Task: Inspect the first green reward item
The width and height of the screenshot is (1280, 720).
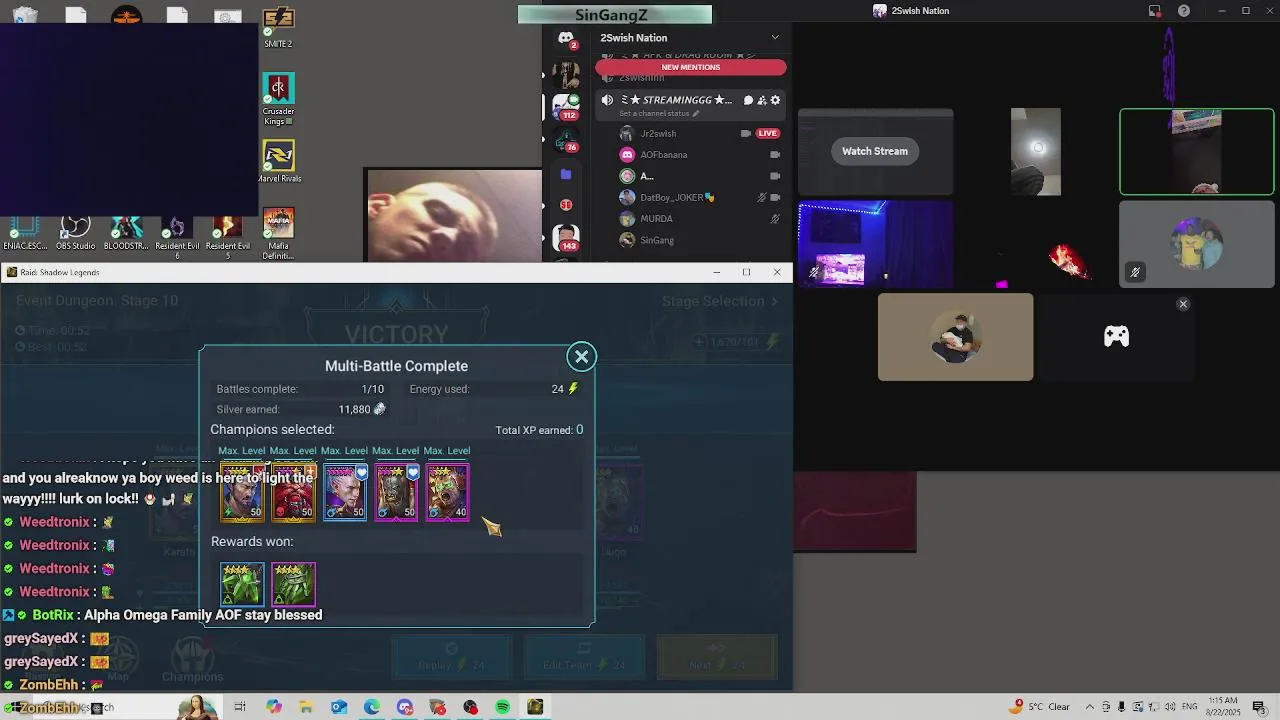Action: pos(242,584)
